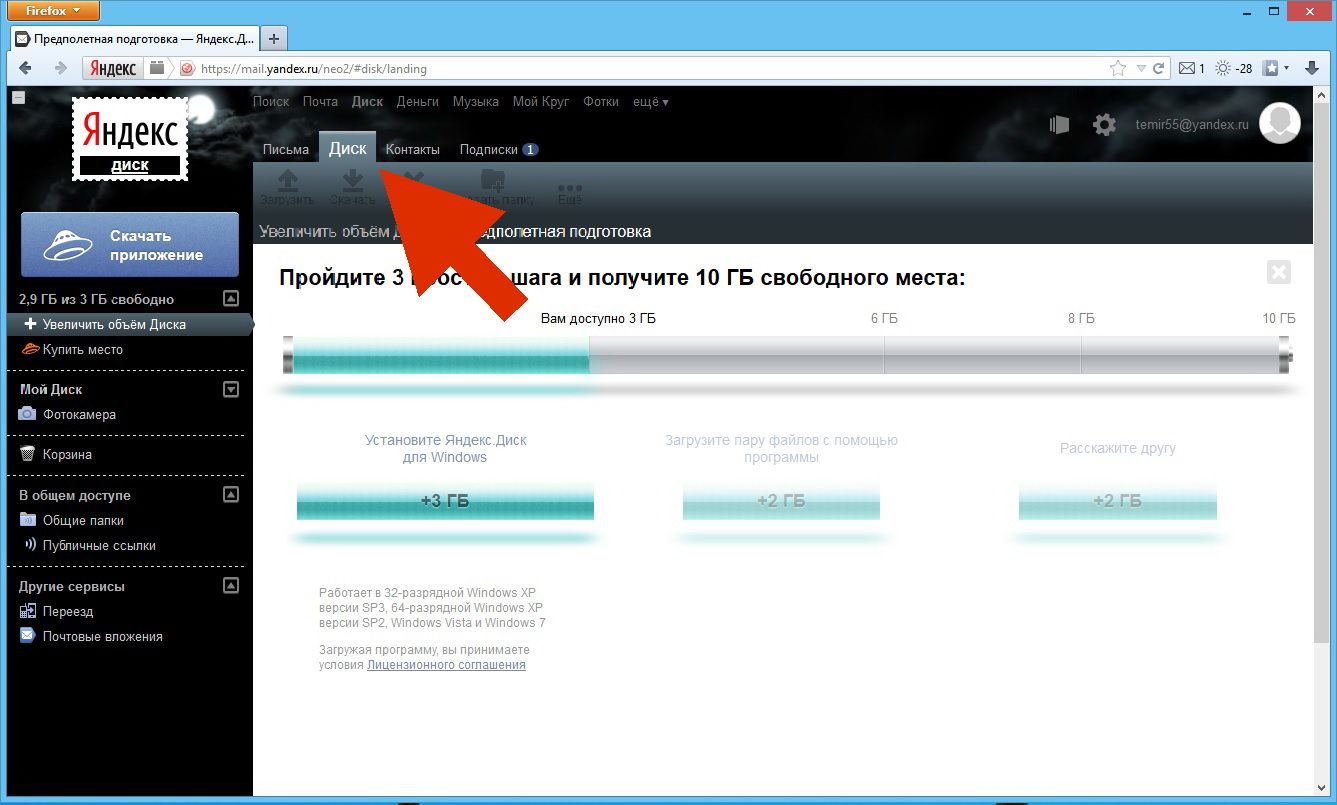
Task: Click the temir55@yandex.ru account name
Action: click(x=1192, y=125)
